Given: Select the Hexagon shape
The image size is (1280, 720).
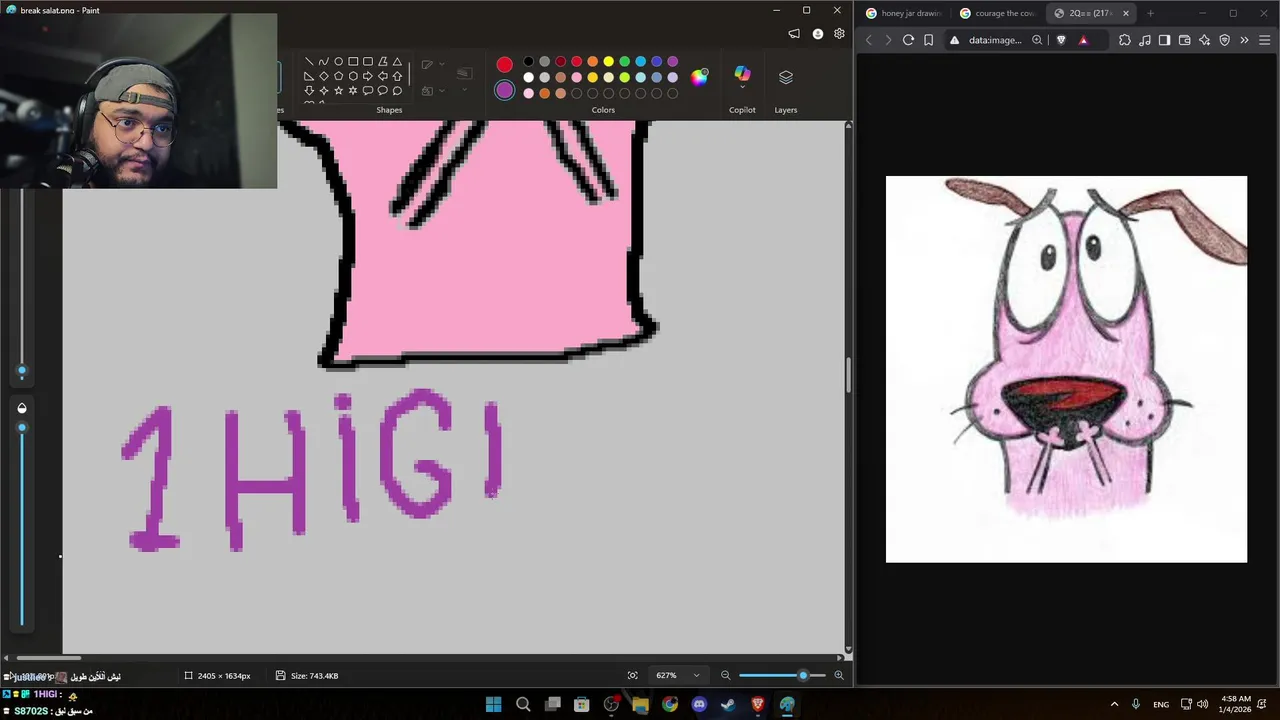Looking at the screenshot, I should 353,76.
